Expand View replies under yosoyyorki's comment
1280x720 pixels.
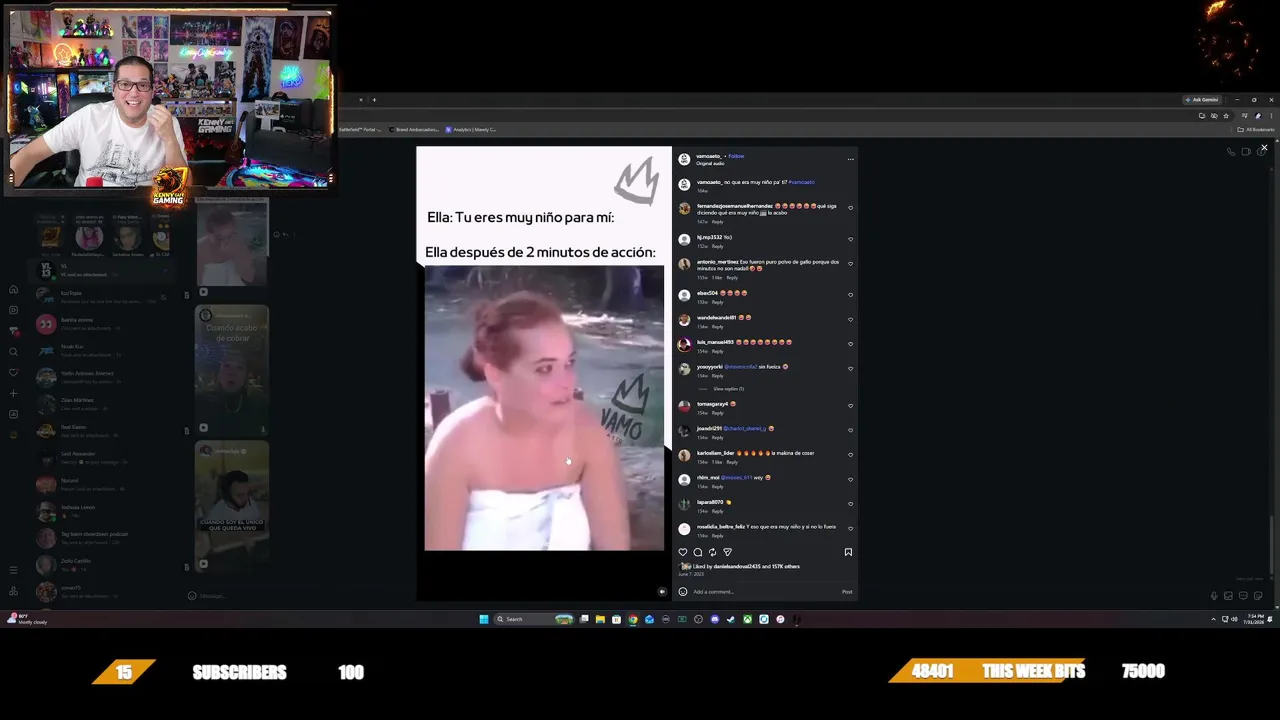(x=728, y=389)
